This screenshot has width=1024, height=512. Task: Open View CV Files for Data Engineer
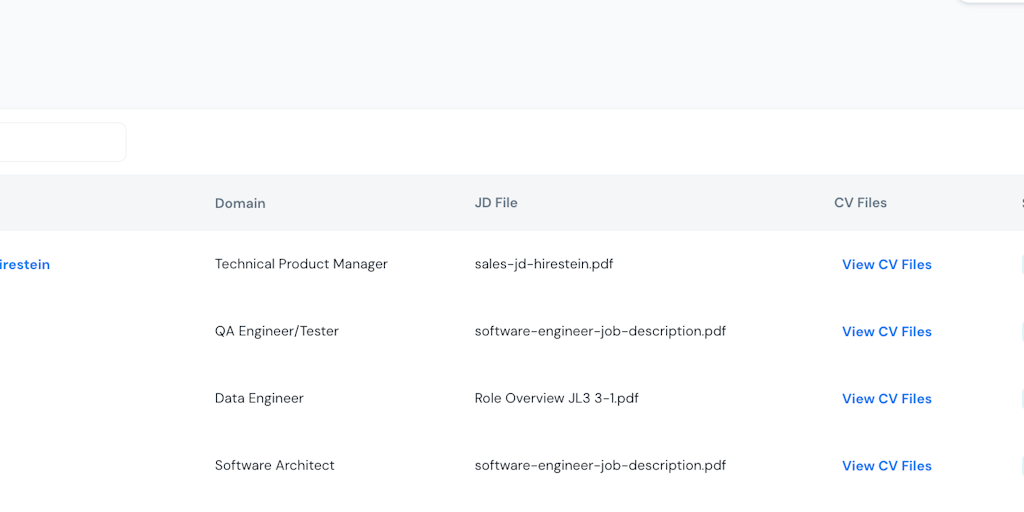tap(886, 399)
